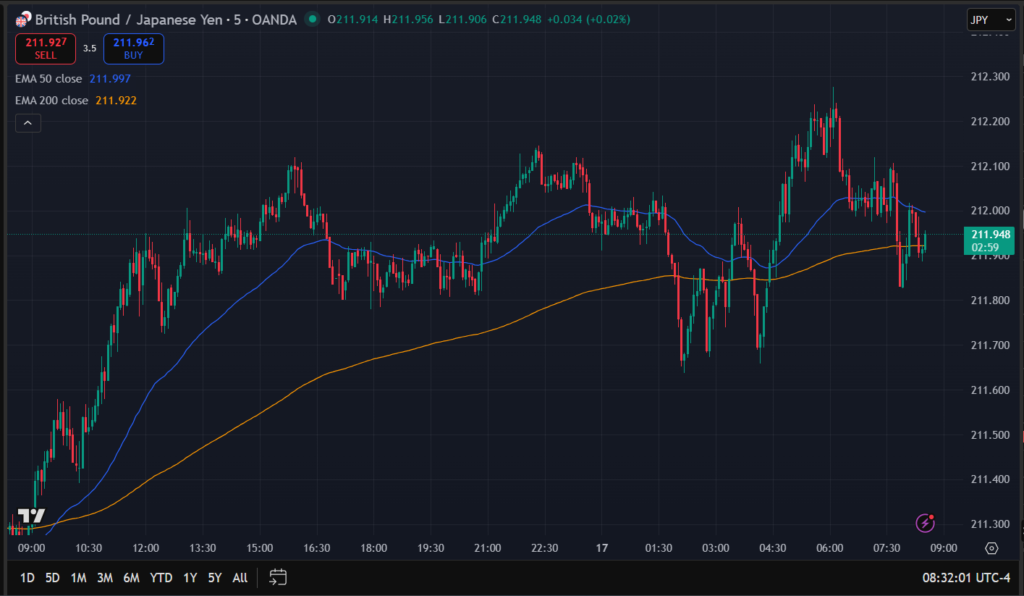Select the 6M time range

131,578
